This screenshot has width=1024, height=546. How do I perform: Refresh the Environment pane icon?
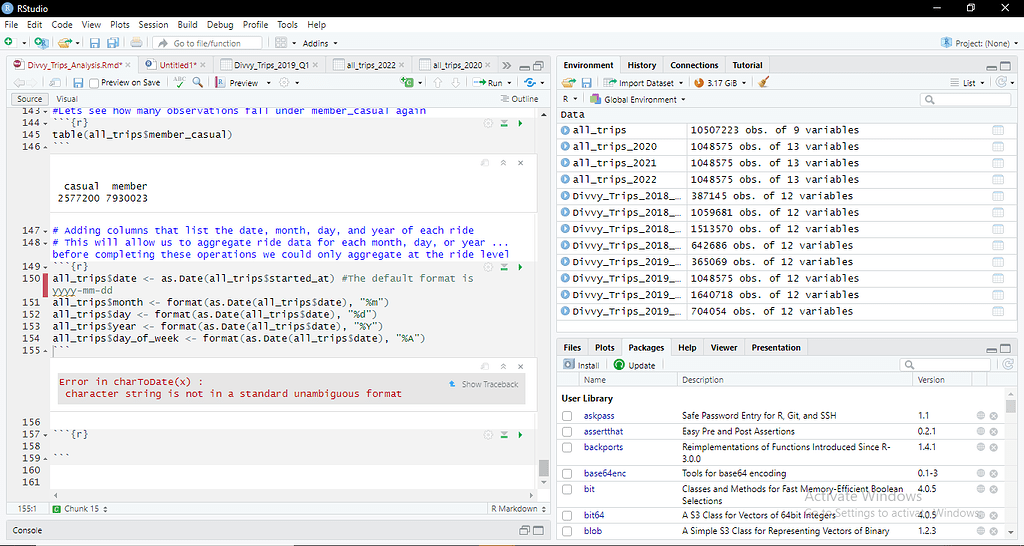click(1000, 82)
